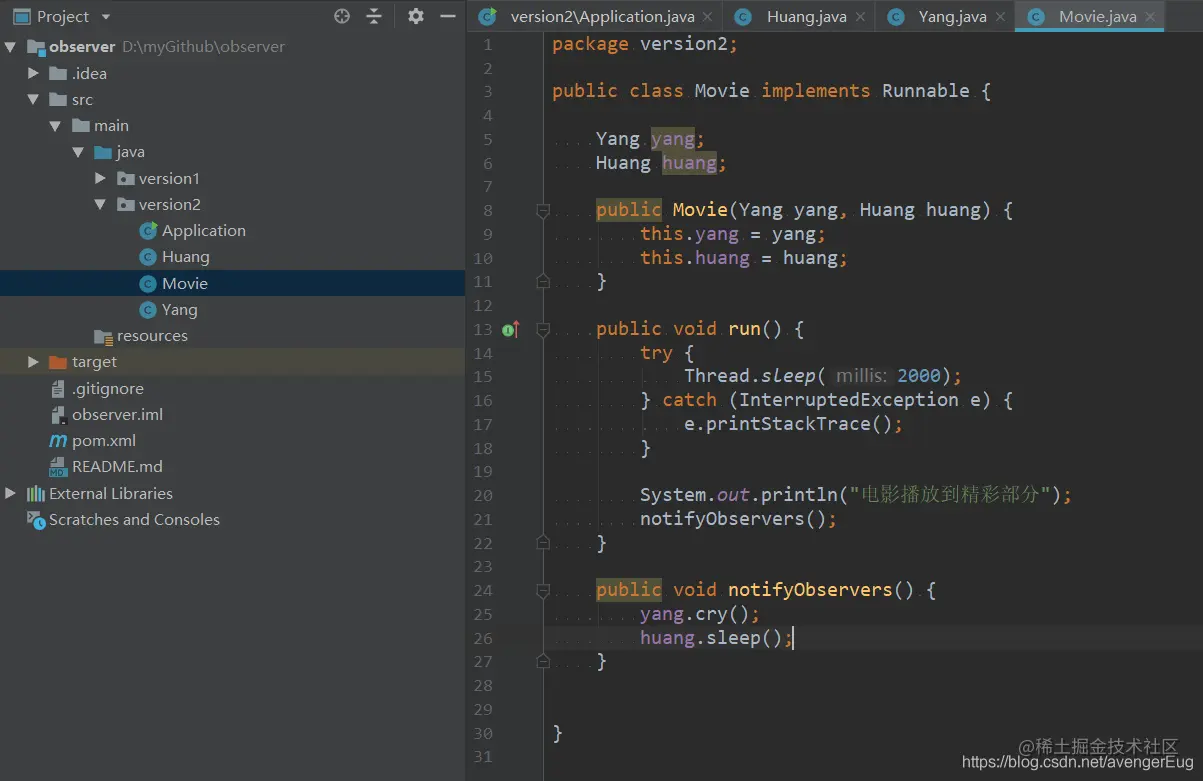Click the package version2 declaration
Image resolution: width=1203 pixels, height=781 pixels.
click(x=645, y=44)
